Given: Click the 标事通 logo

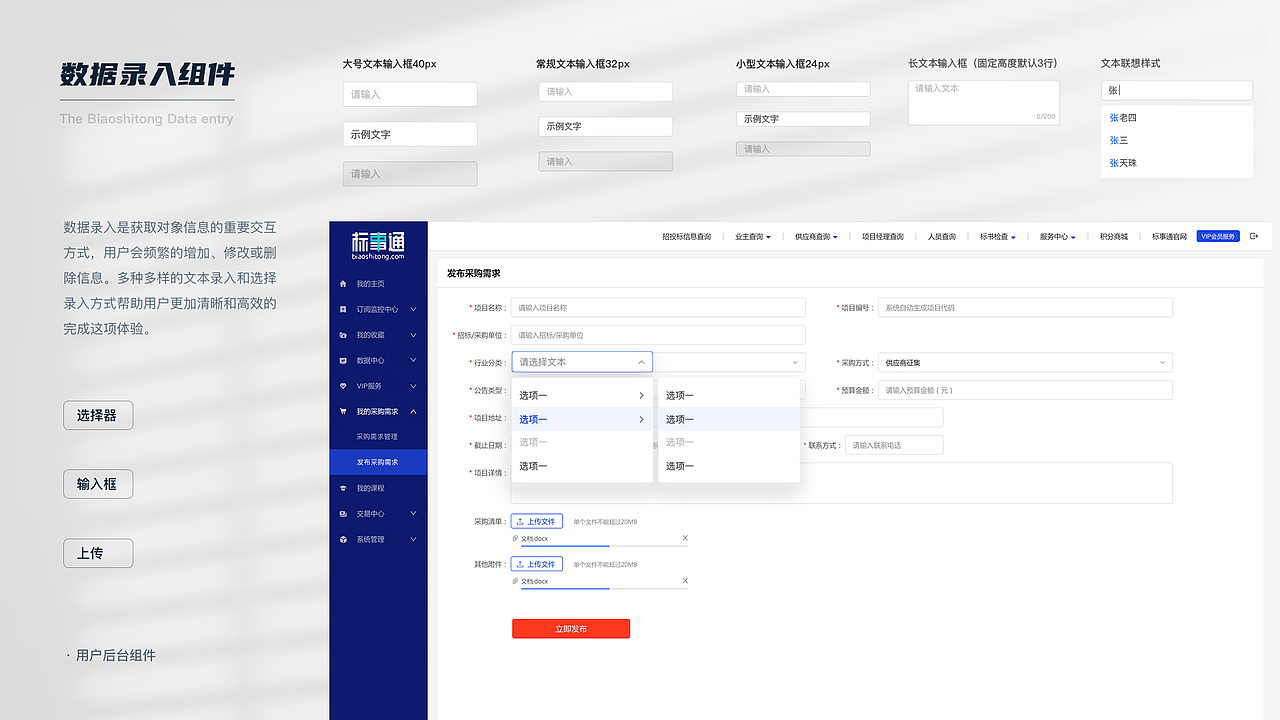Looking at the screenshot, I should point(378,245).
